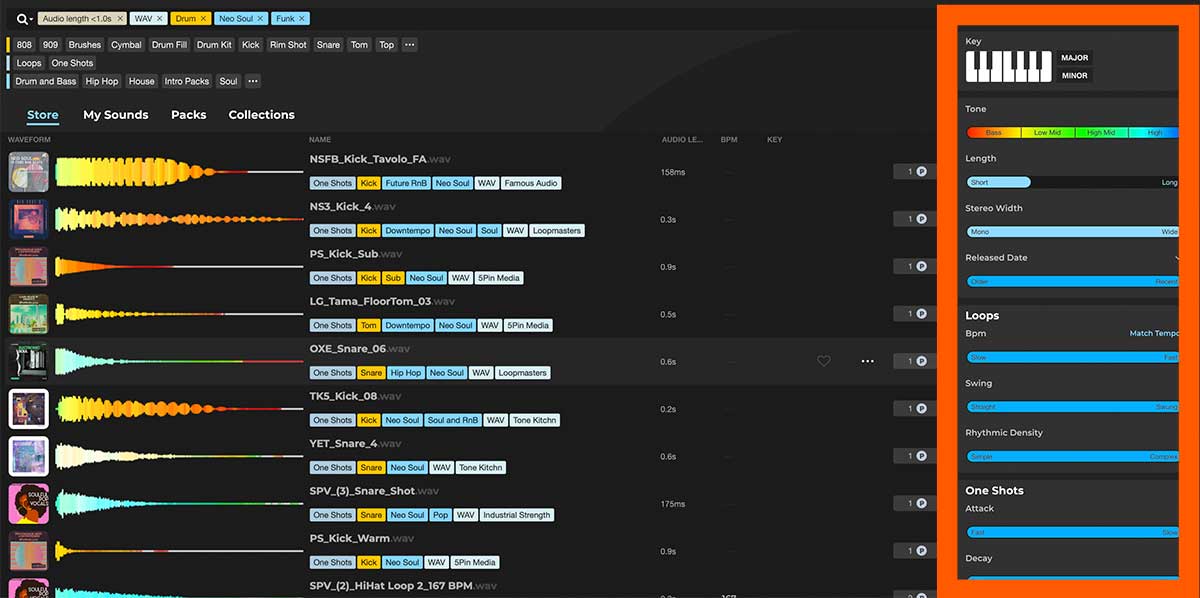Open more options for OXE_Snare_06
Viewport: 1200px width, 598px height.
(x=866, y=361)
